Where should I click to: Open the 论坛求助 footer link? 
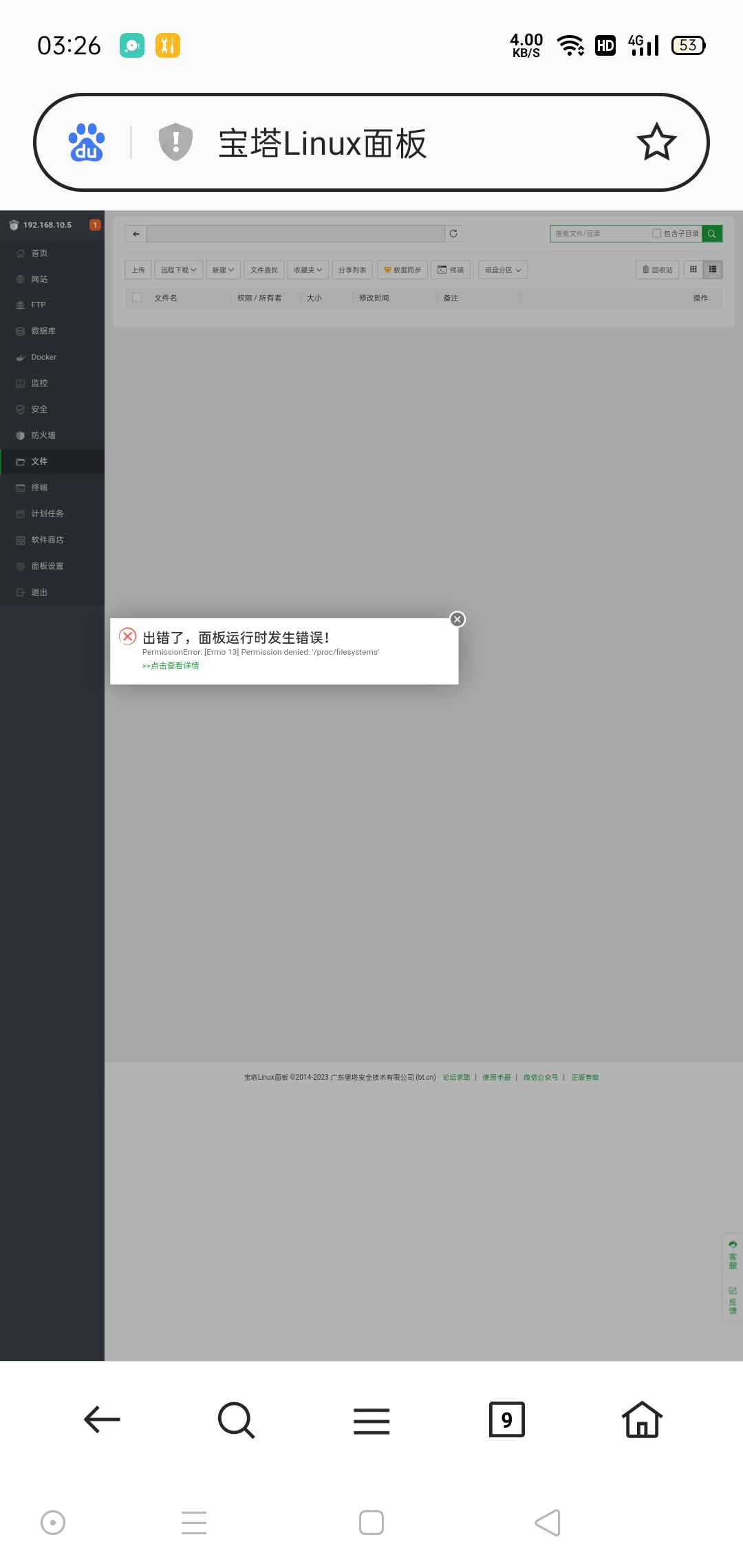pyautogui.click(x=456, y=1078)
